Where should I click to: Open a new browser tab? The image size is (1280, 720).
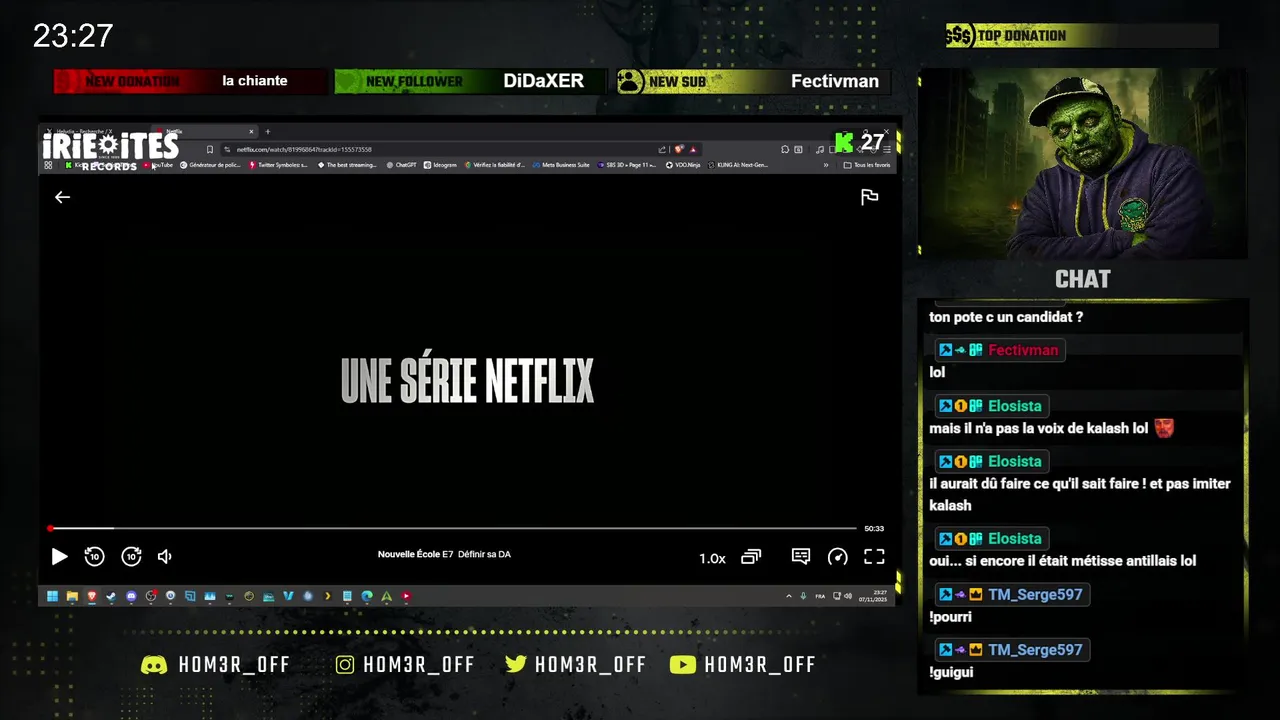click(267, 131)
